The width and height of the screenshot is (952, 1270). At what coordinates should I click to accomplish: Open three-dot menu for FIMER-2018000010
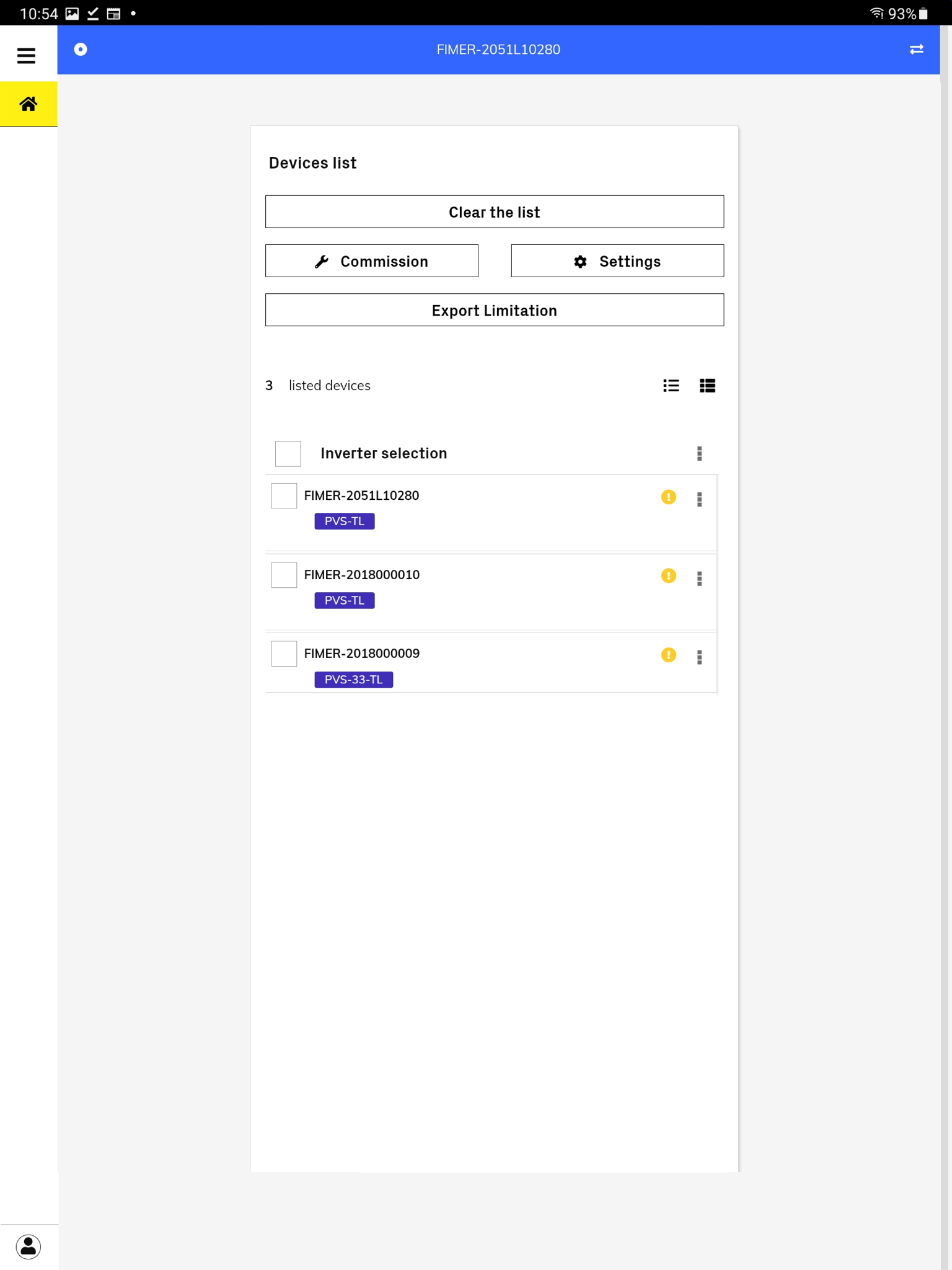(699, 578)
